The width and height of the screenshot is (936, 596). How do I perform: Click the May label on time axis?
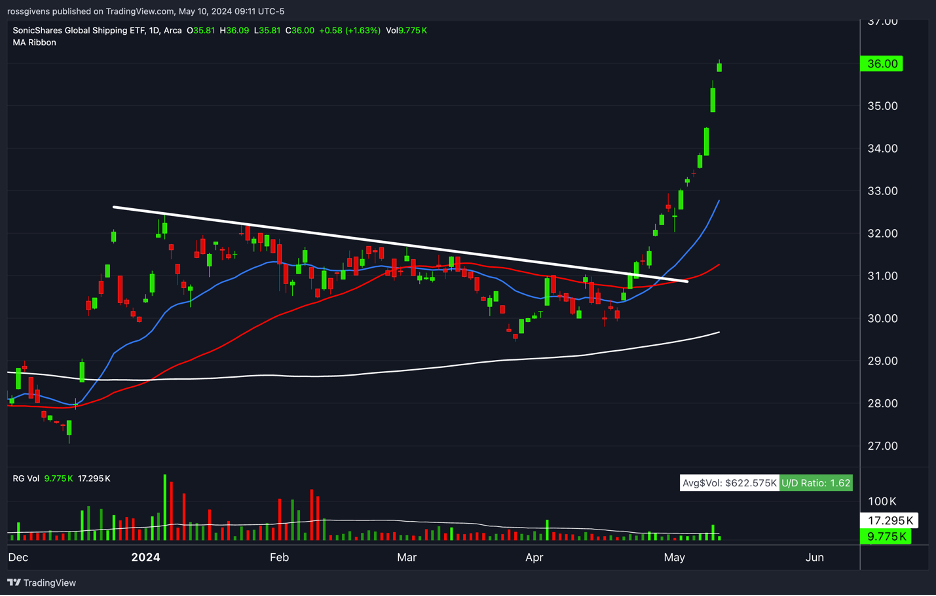point(675,557)
